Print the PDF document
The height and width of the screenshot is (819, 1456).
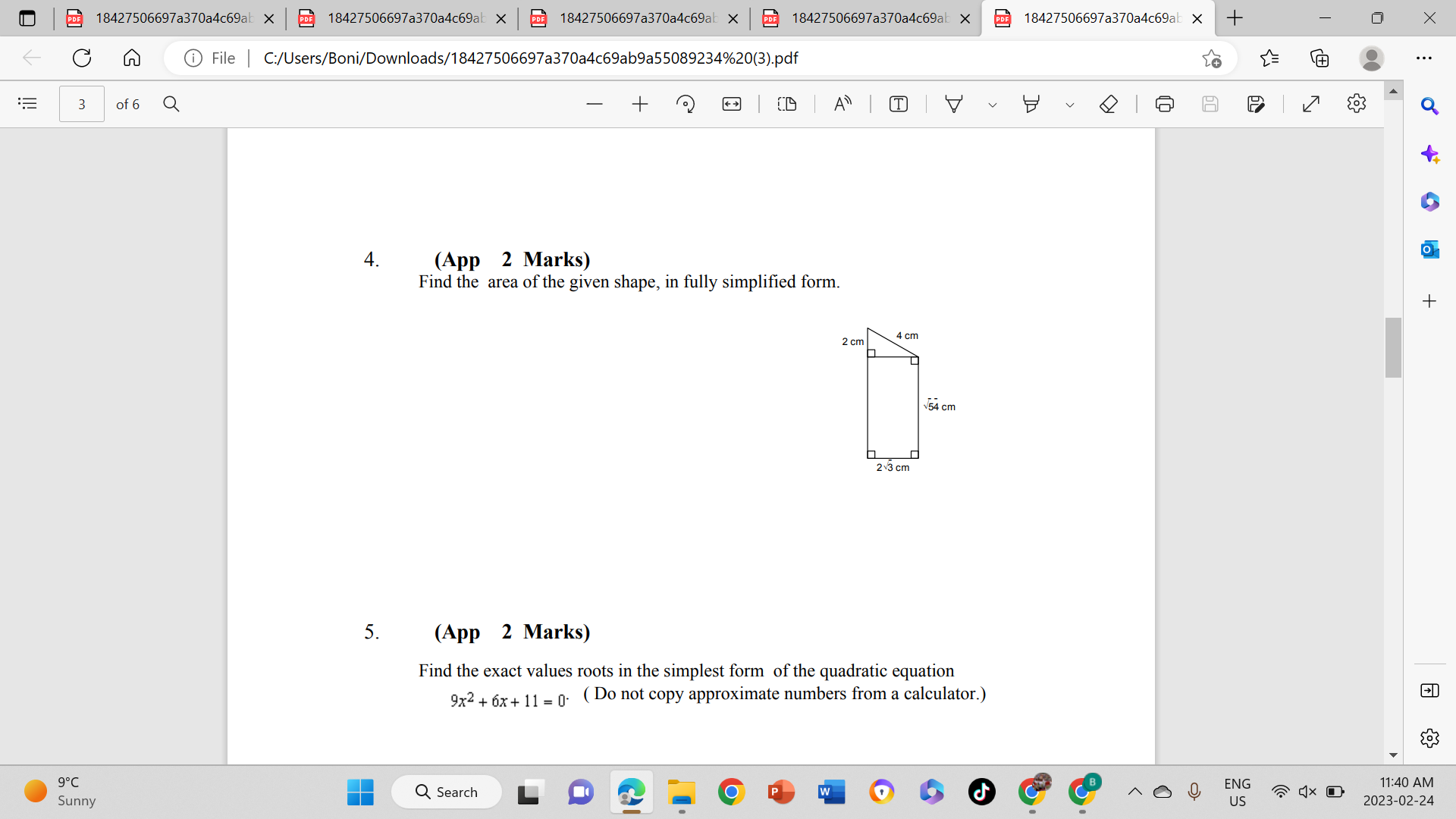[x=1164, y=104]
